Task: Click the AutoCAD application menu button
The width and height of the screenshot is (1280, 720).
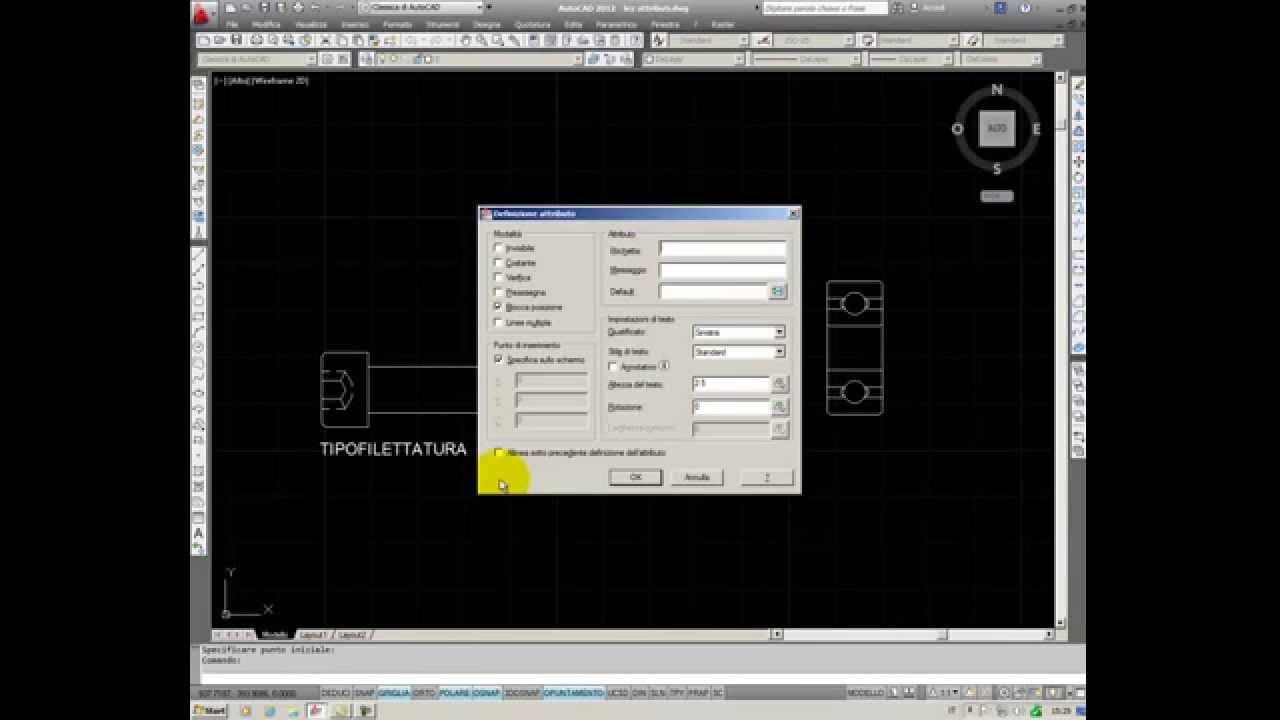Action: point(203,12)
